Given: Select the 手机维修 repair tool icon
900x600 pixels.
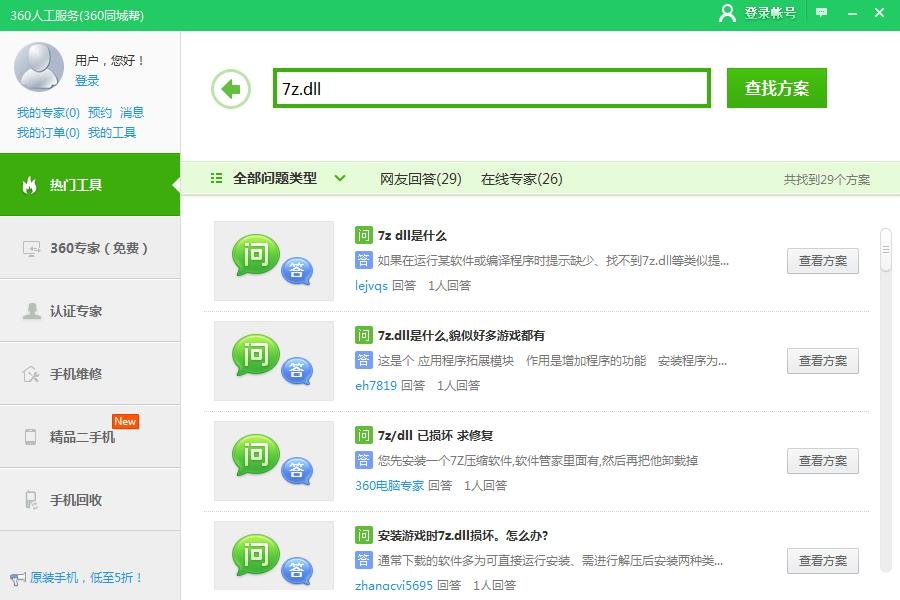Looking at the screenshot, I should tap(29, 373).
